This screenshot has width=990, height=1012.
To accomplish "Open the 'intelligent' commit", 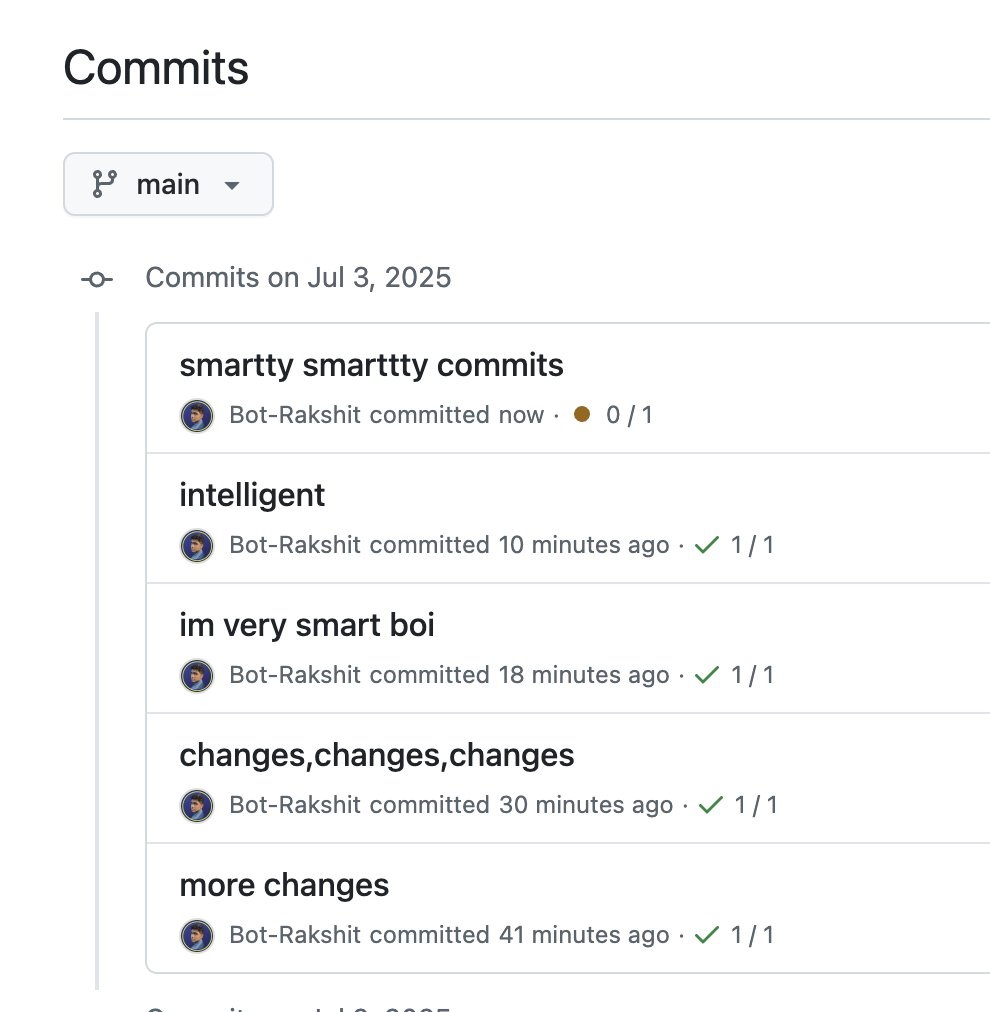I will 252,495.
